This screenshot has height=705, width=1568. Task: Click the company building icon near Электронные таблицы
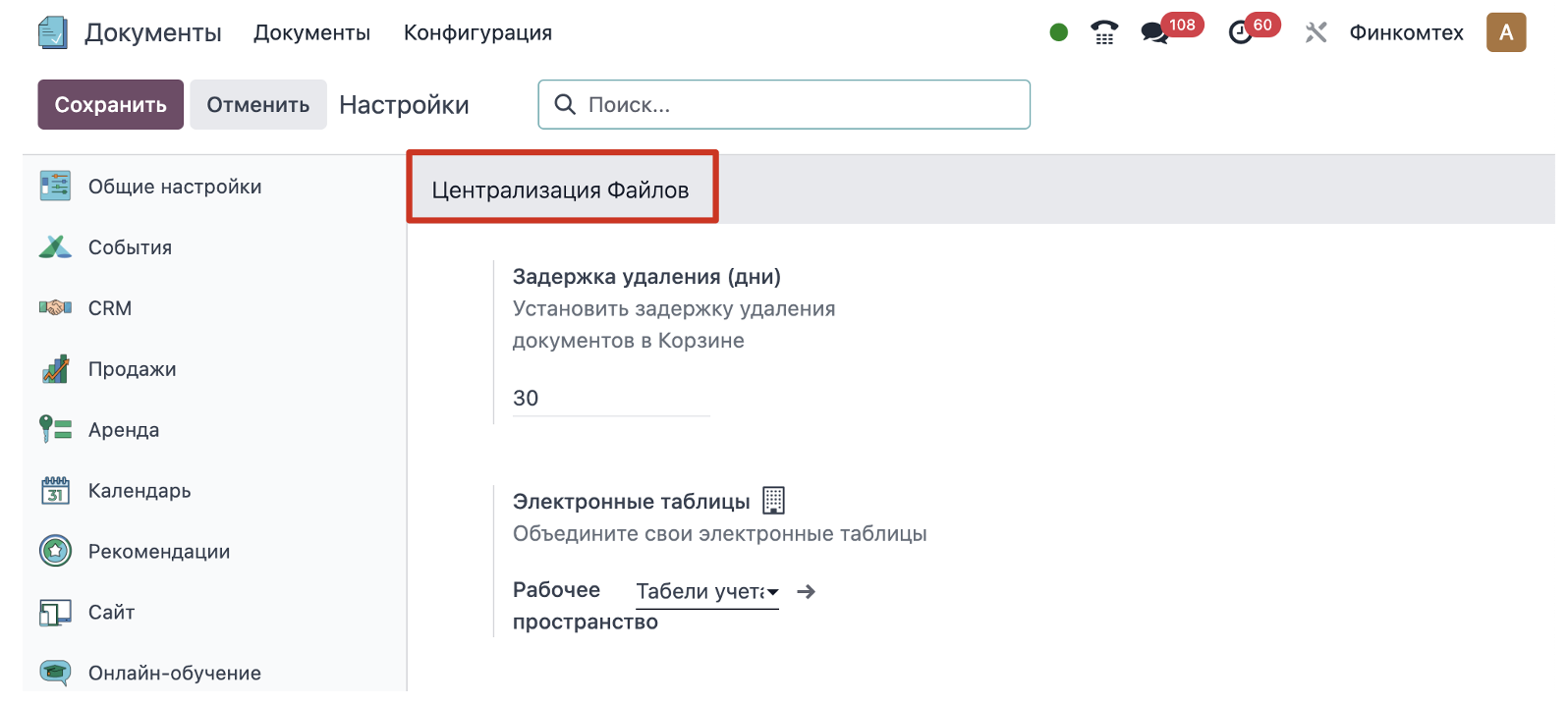(x=774, y=501)
